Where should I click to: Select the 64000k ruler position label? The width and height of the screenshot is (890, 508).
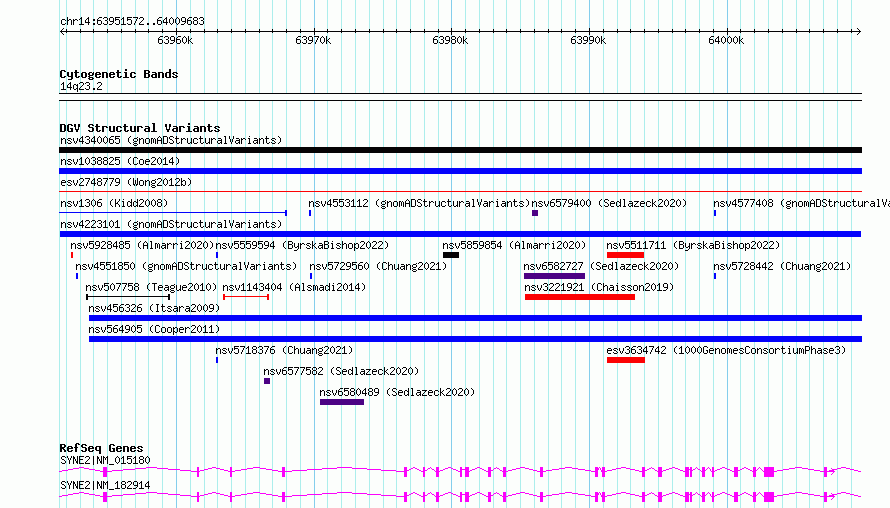[x=726, y=40]
